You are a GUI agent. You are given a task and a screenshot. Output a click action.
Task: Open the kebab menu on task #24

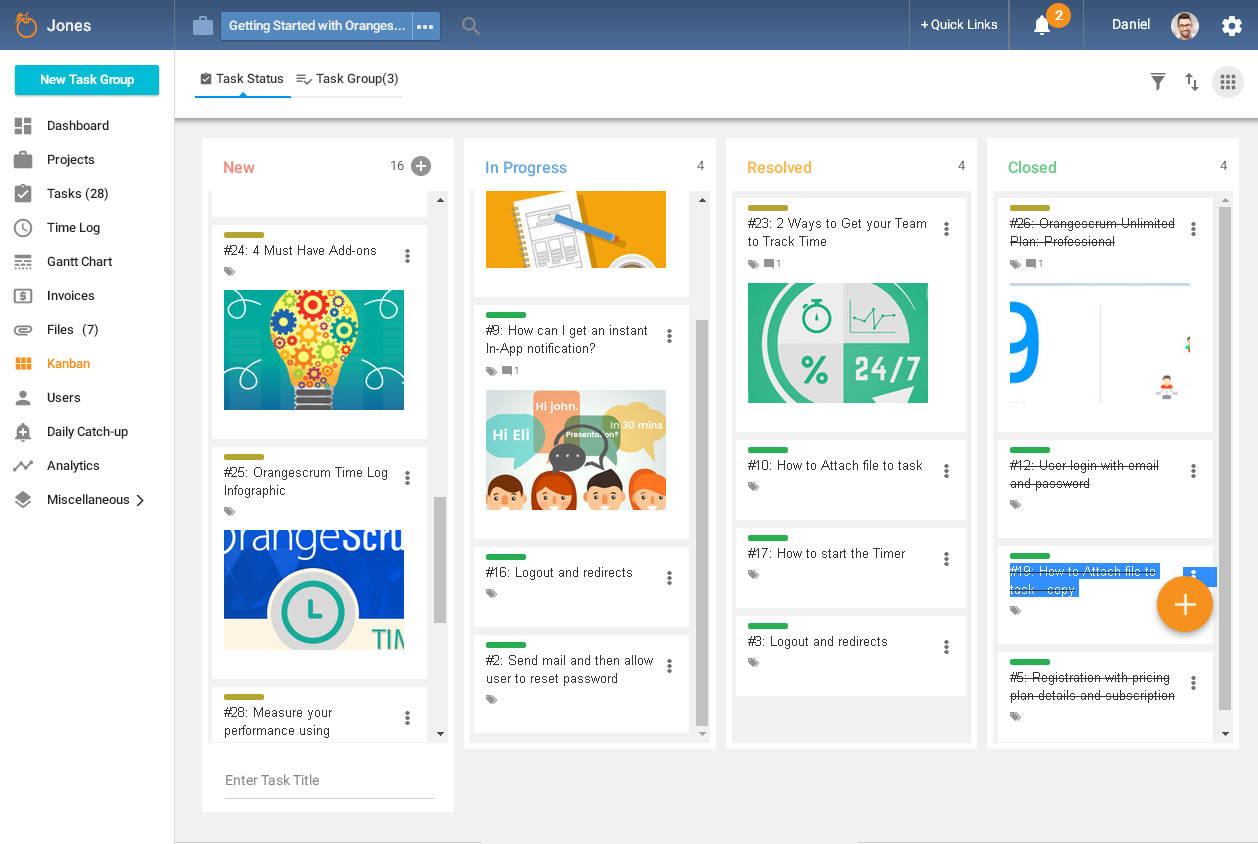407,256
